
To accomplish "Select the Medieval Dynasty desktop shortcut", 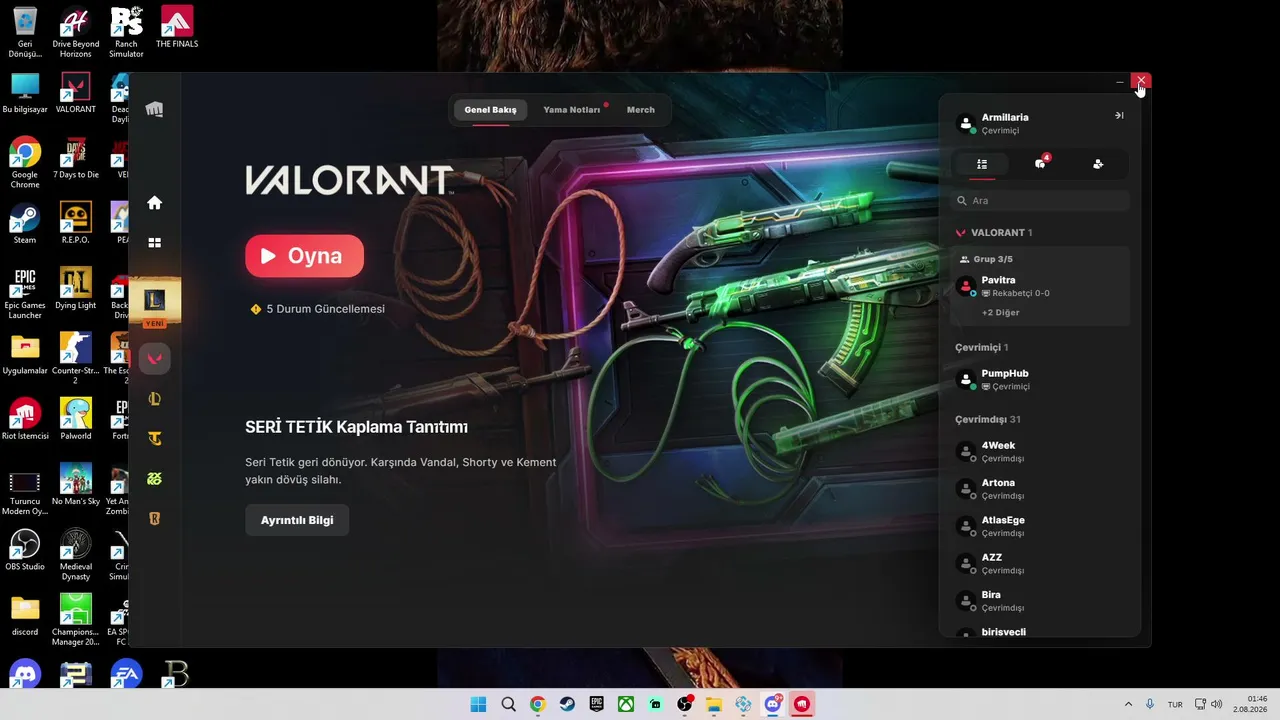I will [x=76, y=555].
